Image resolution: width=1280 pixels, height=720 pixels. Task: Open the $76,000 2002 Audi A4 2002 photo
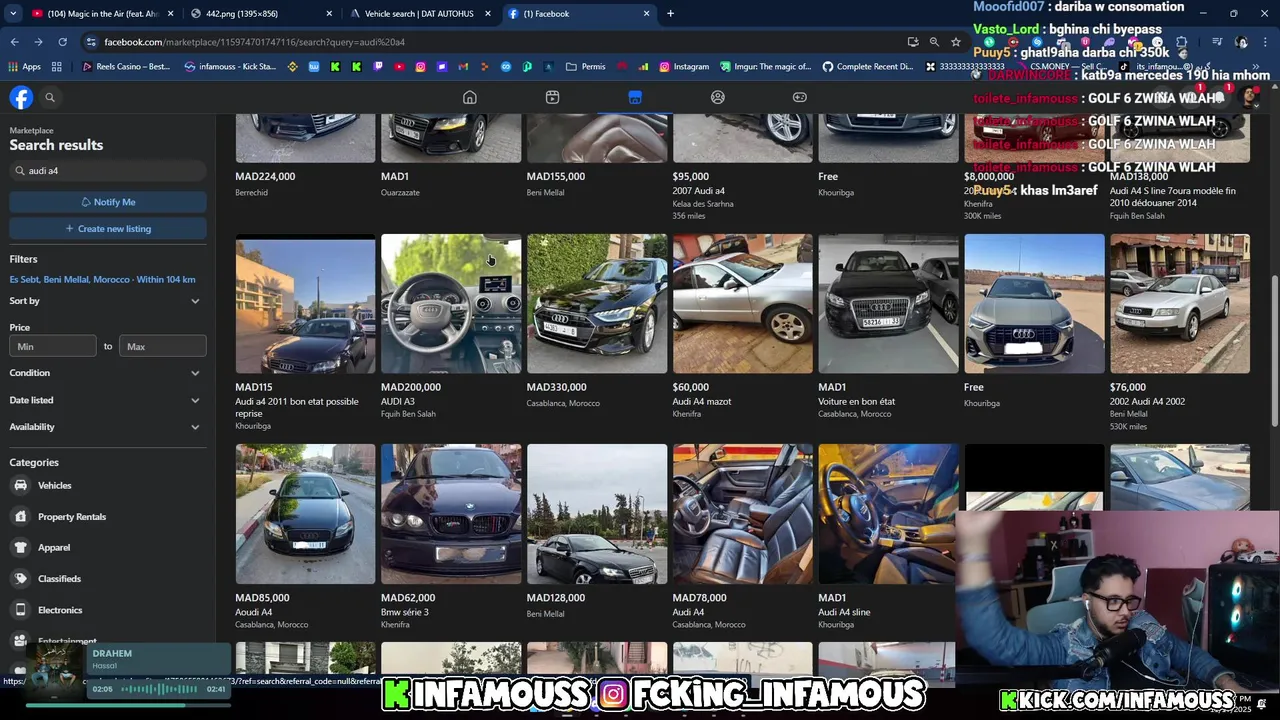1180,304
